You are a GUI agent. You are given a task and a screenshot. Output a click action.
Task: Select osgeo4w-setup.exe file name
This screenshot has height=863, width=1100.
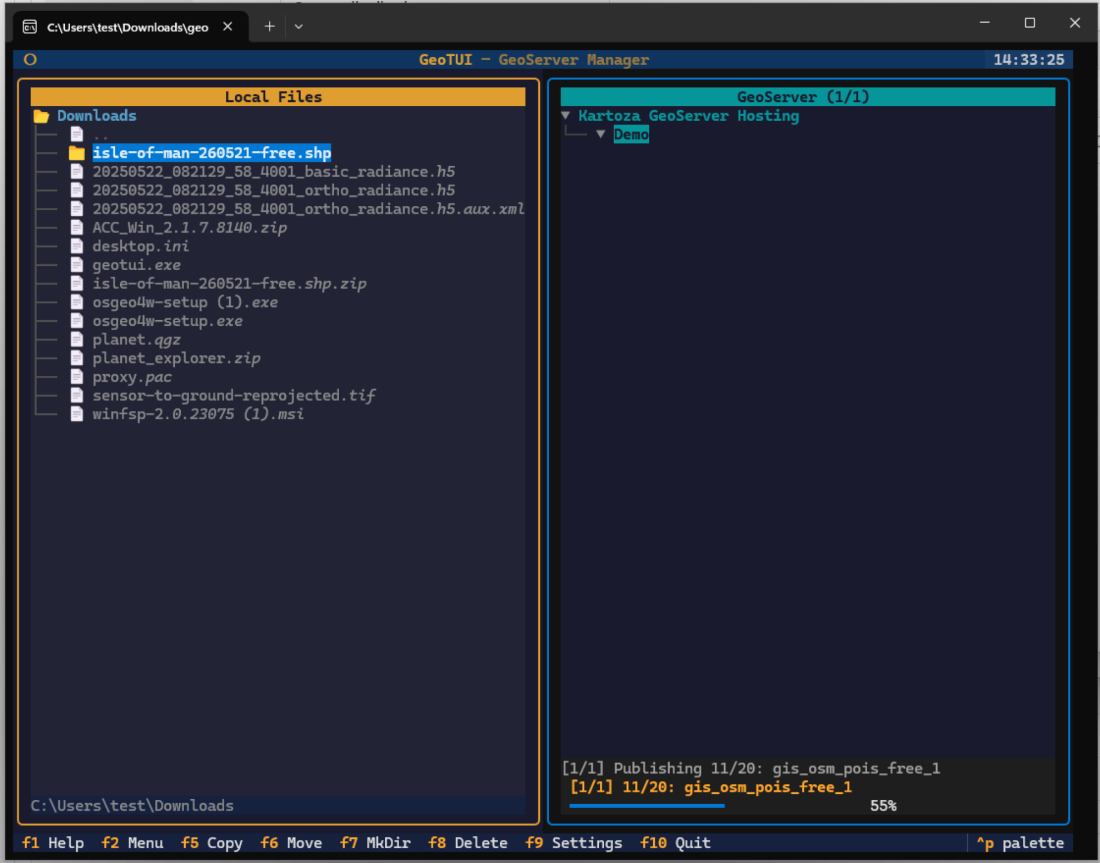[x=168, y=321]
